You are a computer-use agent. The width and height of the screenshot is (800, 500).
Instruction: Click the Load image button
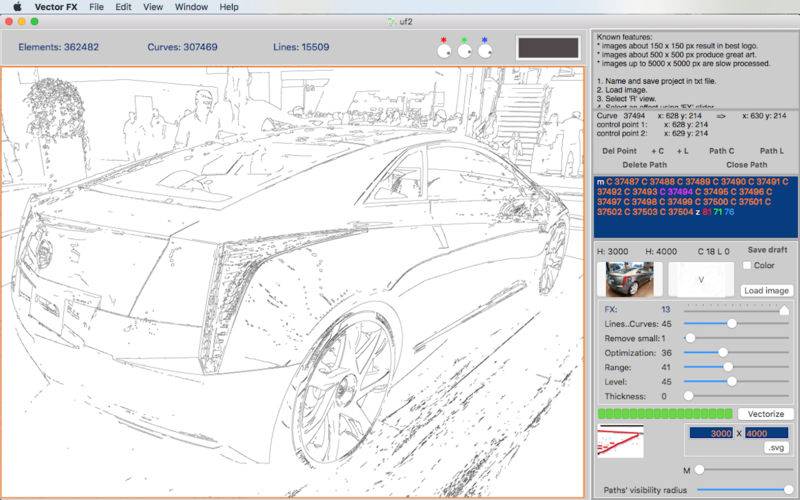point(767,290)
